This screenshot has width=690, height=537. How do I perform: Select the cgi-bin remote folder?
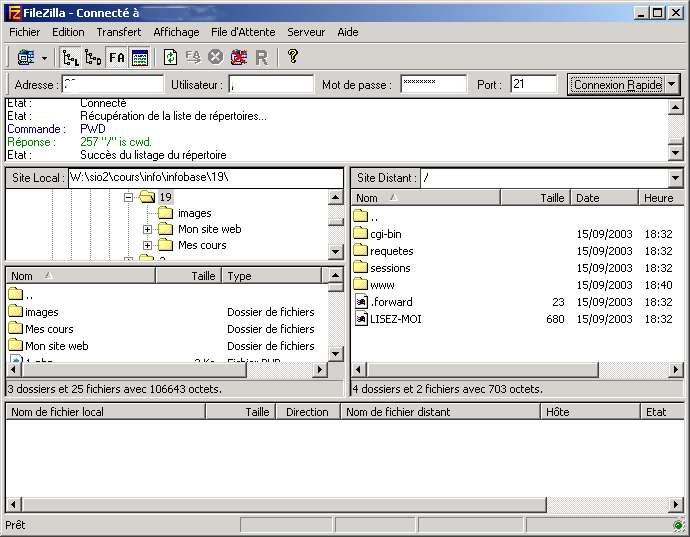[x=385, y=234]
